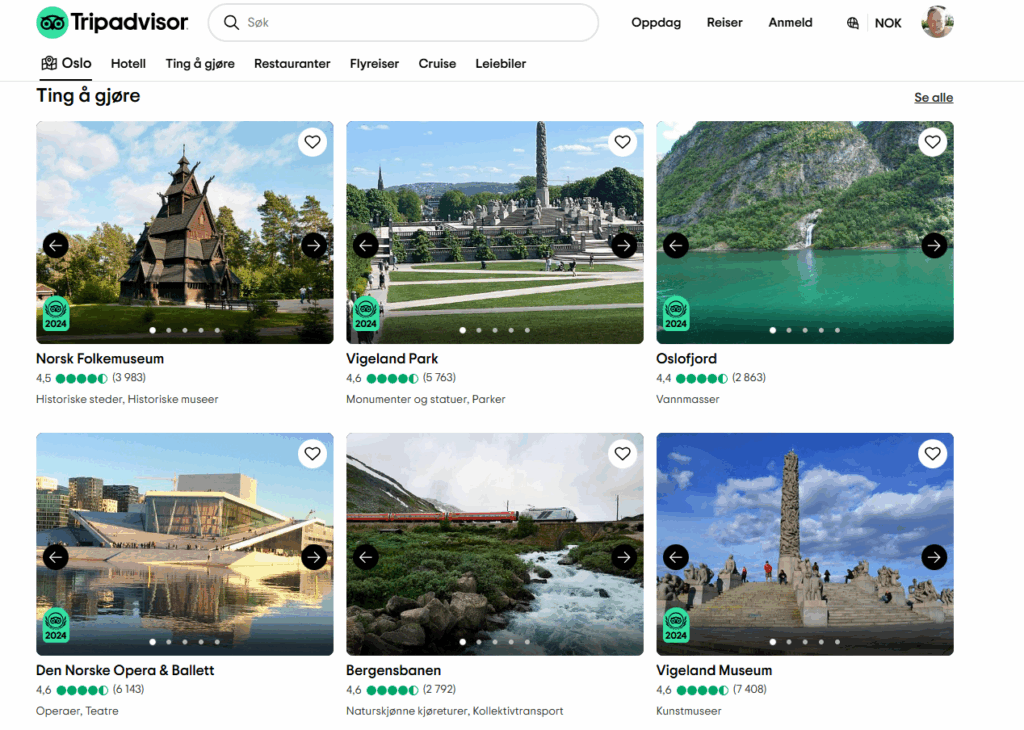This screenshot has width=1024, height=730.
Task: Advance to the next photo of Norsk Folkemuseum
Action: (313, 245)
